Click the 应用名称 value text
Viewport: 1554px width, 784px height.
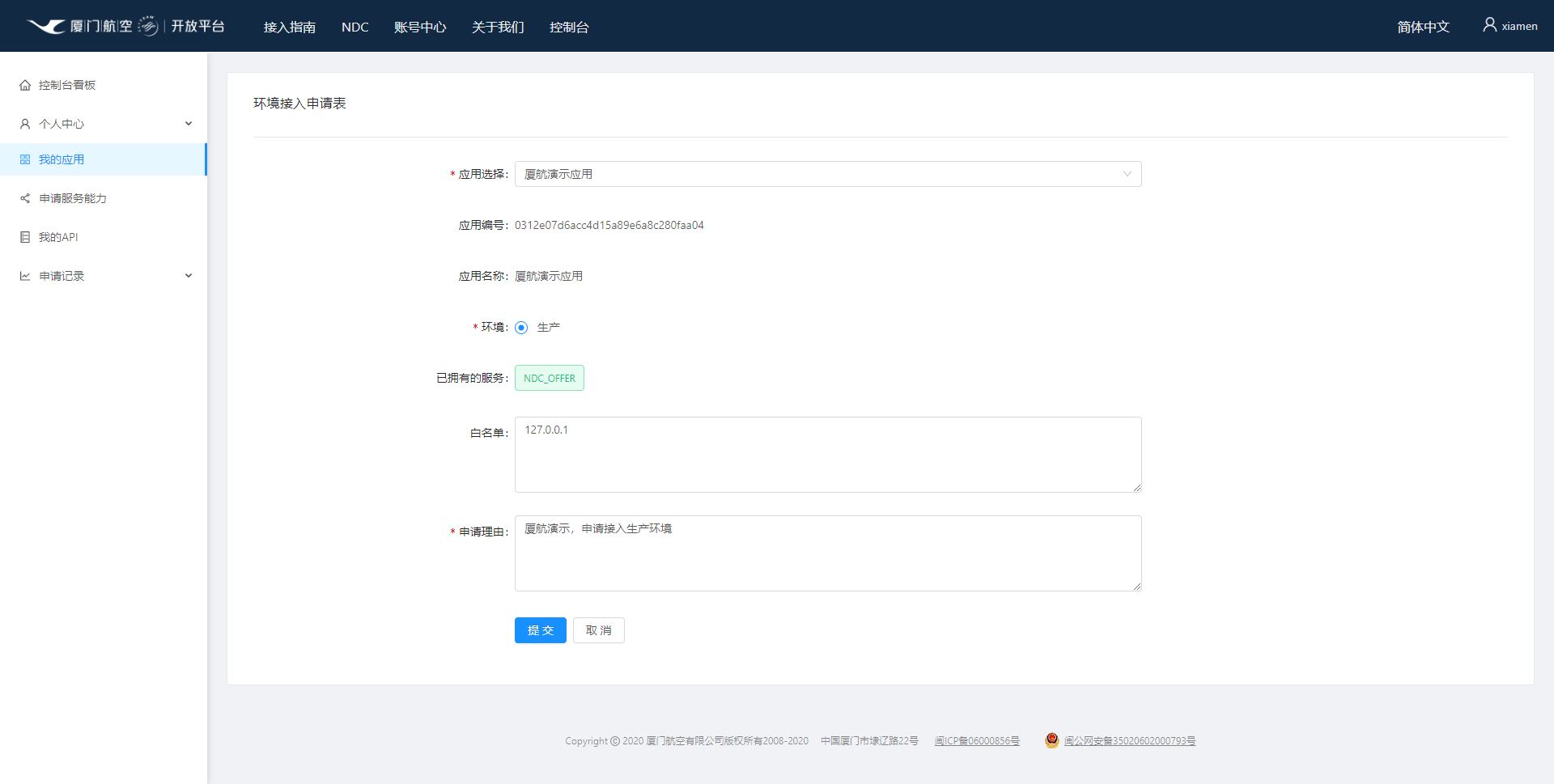[x=549, y=276]
